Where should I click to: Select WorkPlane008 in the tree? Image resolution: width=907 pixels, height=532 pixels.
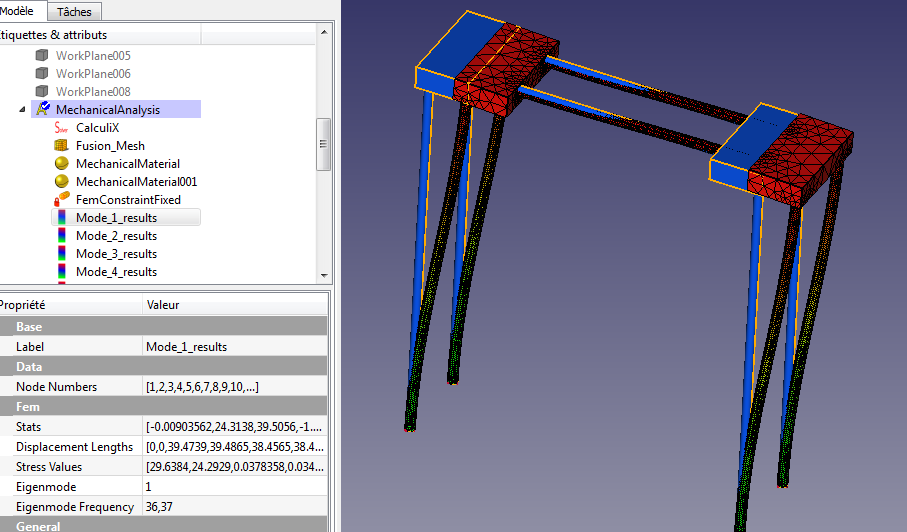point(93,91)
